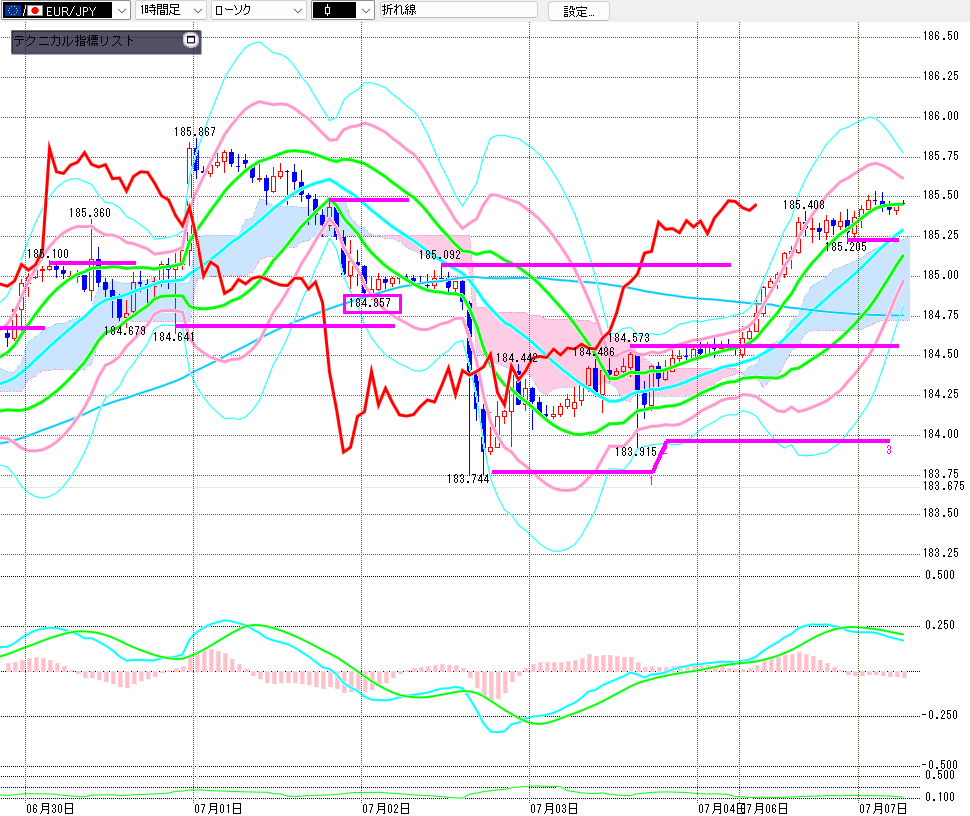Click the EU and Japan flag icons

click(x=24, y=11)
